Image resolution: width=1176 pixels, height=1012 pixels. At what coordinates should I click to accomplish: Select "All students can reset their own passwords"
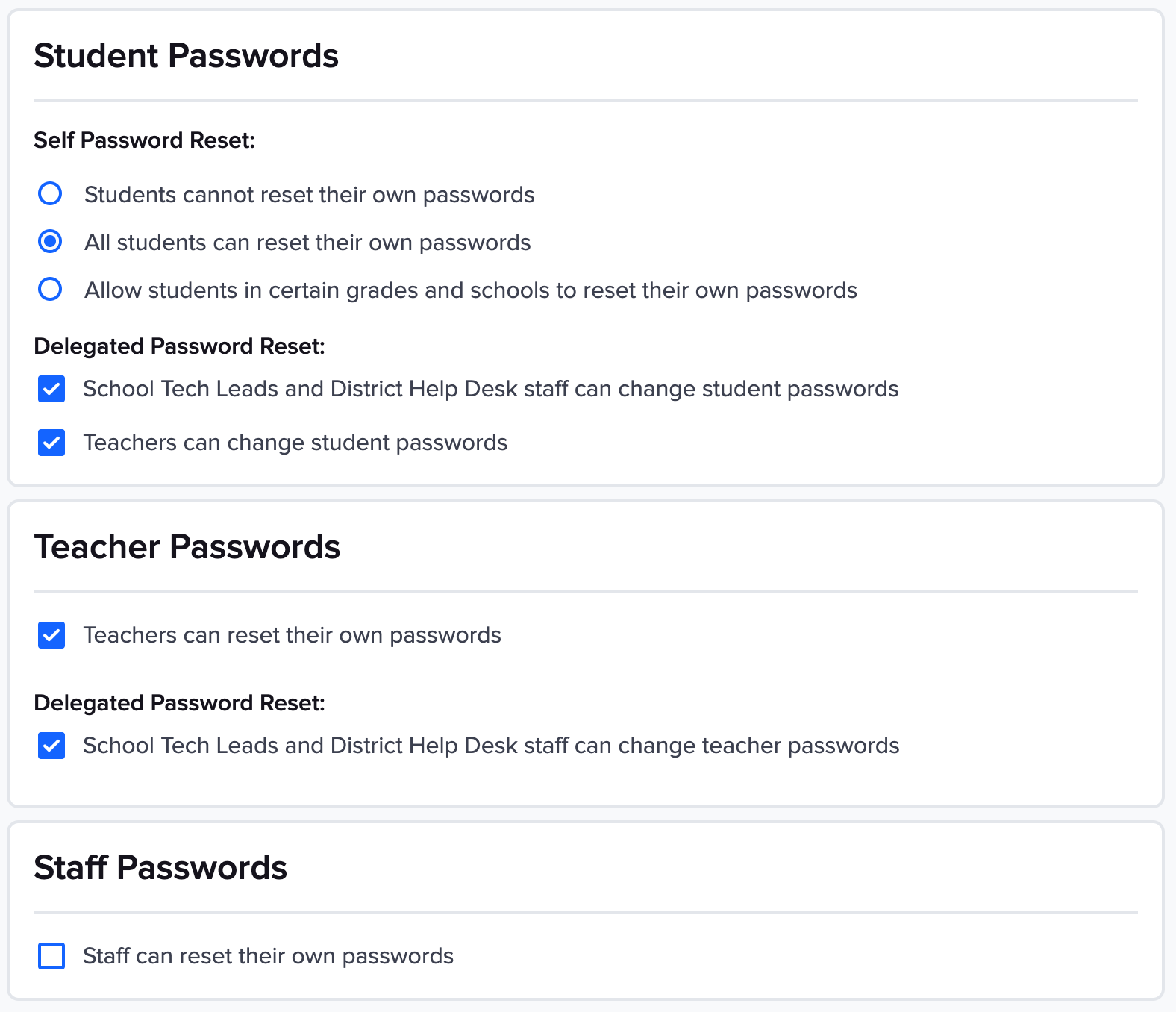50,242
